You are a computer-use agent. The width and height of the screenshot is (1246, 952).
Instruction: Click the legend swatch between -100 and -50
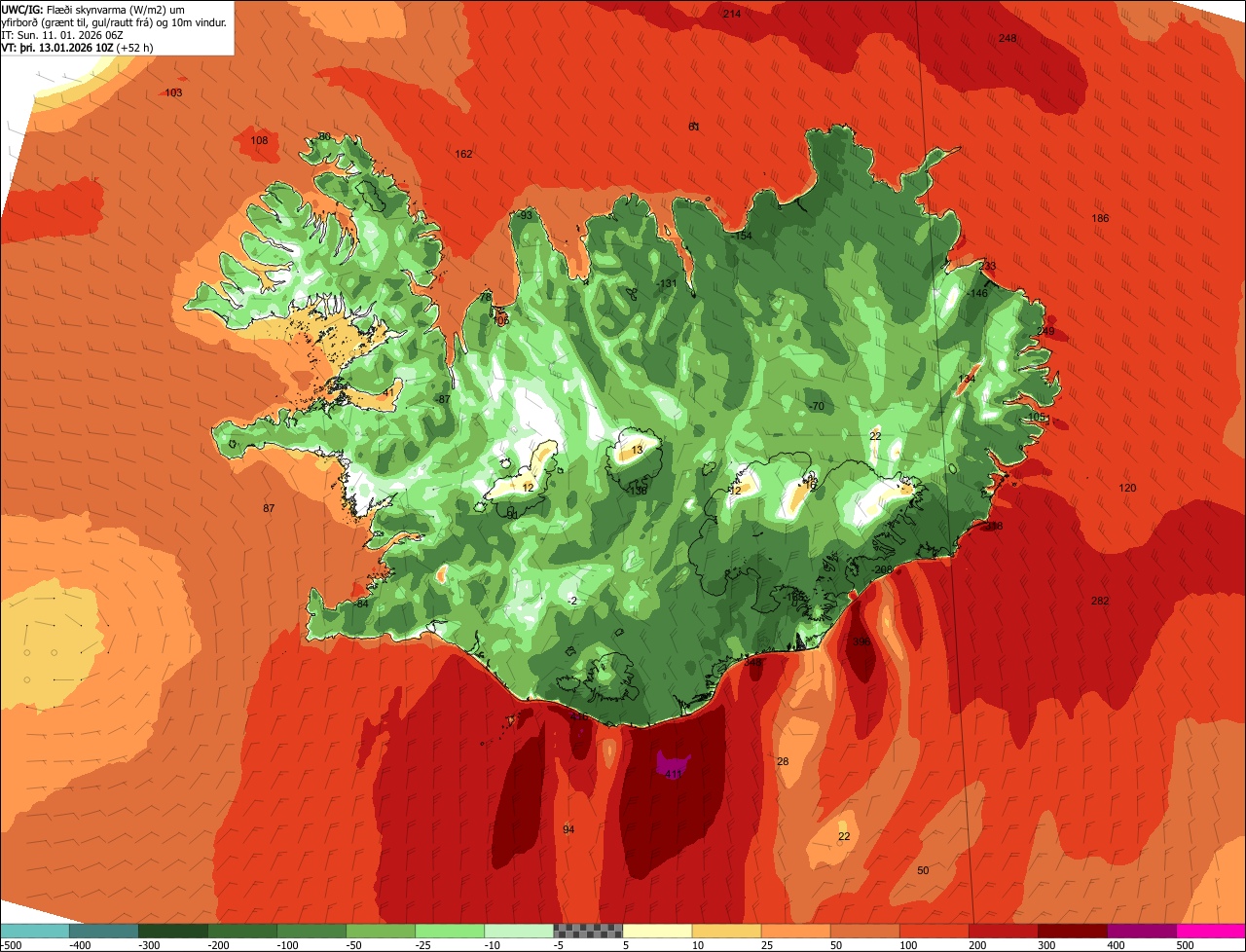click(x=311, y=931)
